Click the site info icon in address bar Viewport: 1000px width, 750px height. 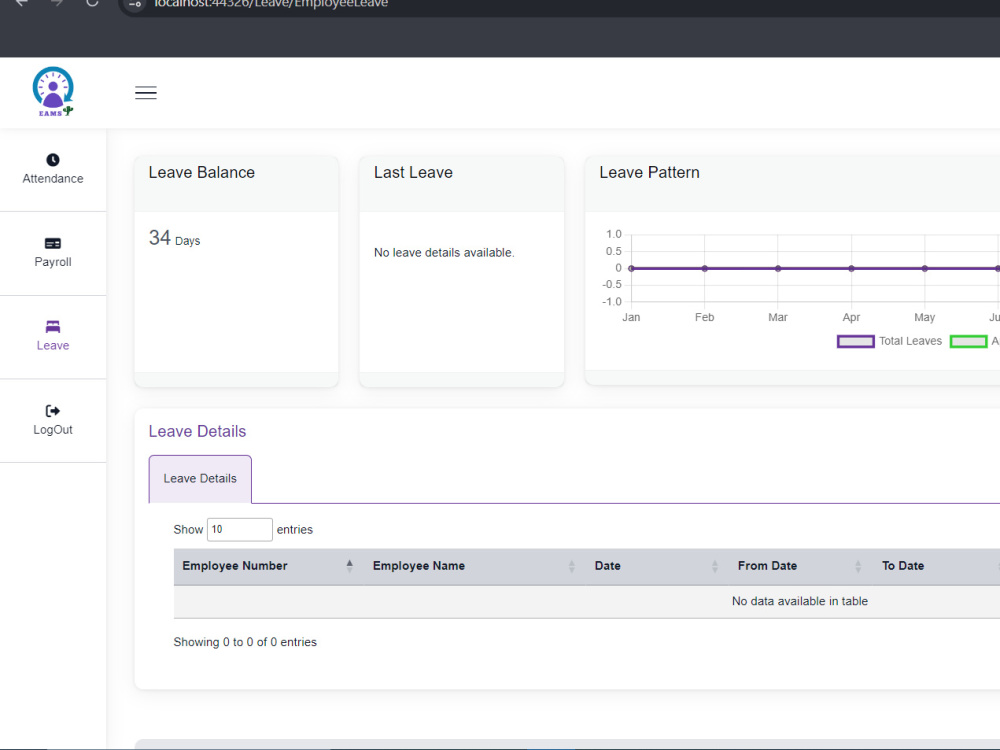(135, 4)
